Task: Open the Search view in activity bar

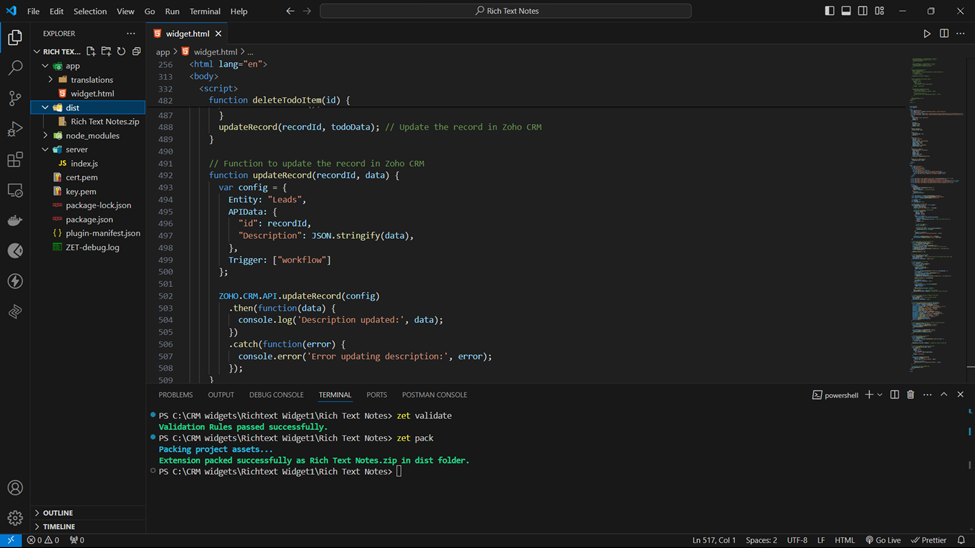Action: pyautogui.click(x=15, y=68)
